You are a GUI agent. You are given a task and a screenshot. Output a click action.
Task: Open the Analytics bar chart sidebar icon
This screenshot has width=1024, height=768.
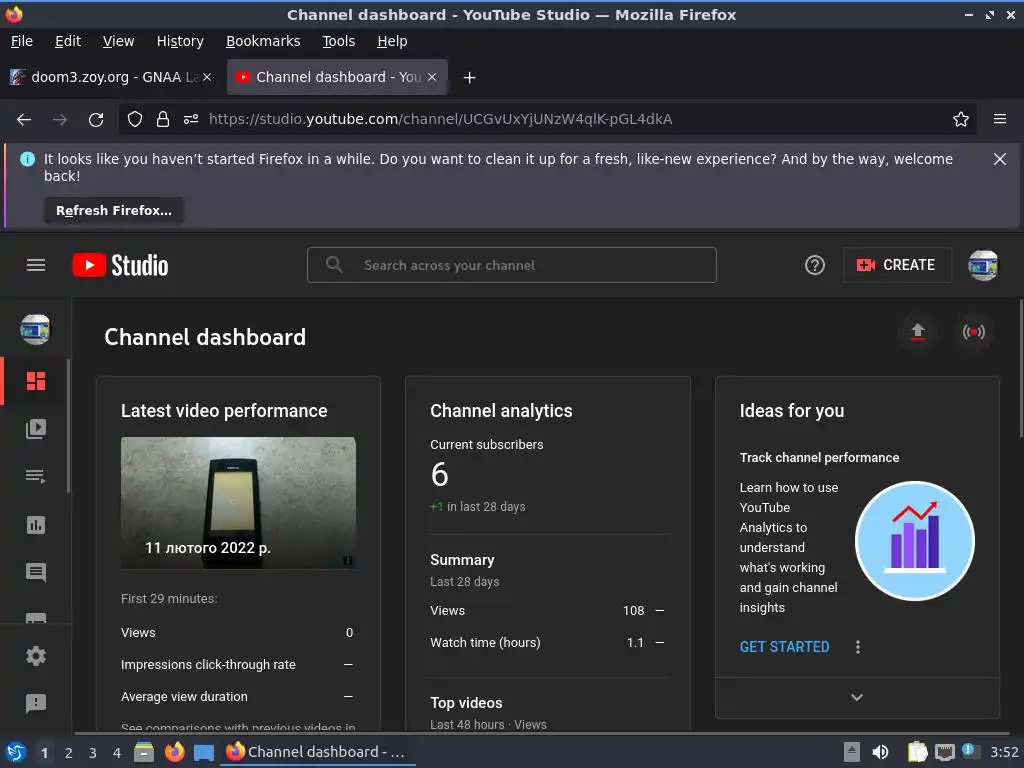[x=36, y=524]
